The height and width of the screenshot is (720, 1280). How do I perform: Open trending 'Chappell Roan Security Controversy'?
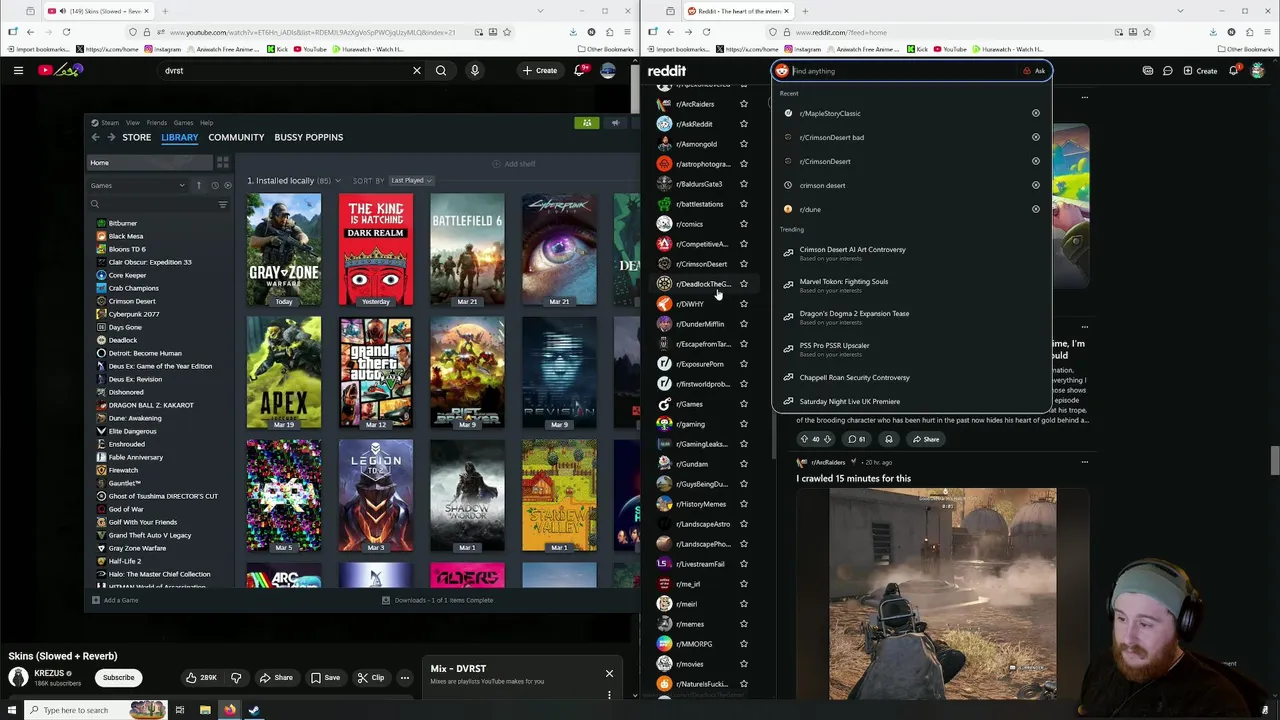pyautogui.click(x=854, y=377)
